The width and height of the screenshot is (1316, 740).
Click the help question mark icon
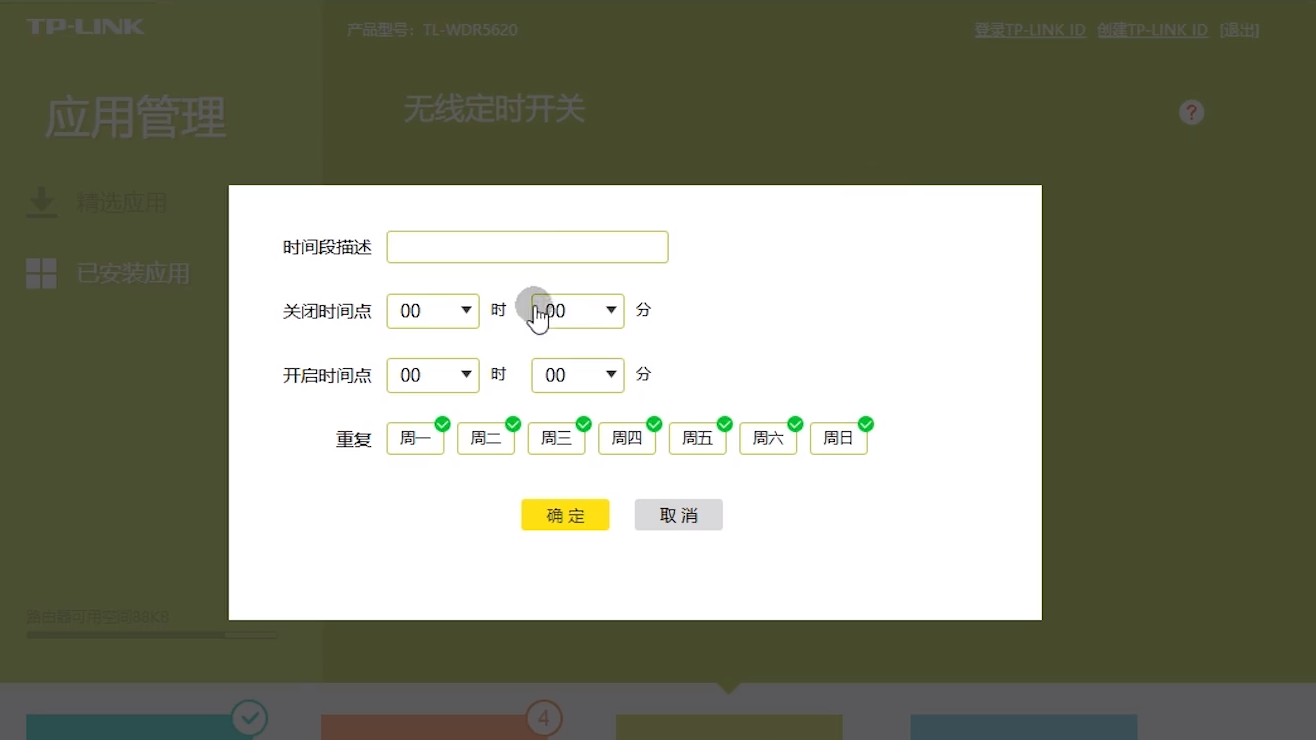1191,112
